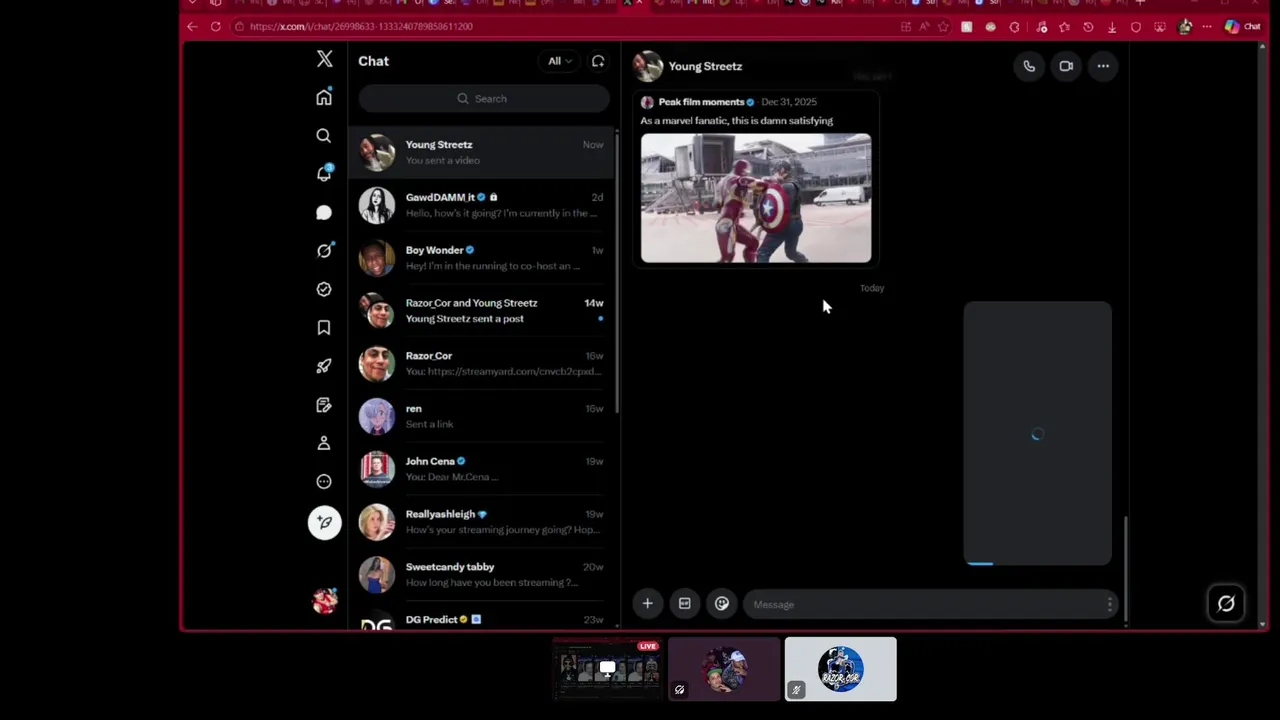Open the More circle menu in sidebar
This screenshot has width=1280, height=720.
pos(324,482)
